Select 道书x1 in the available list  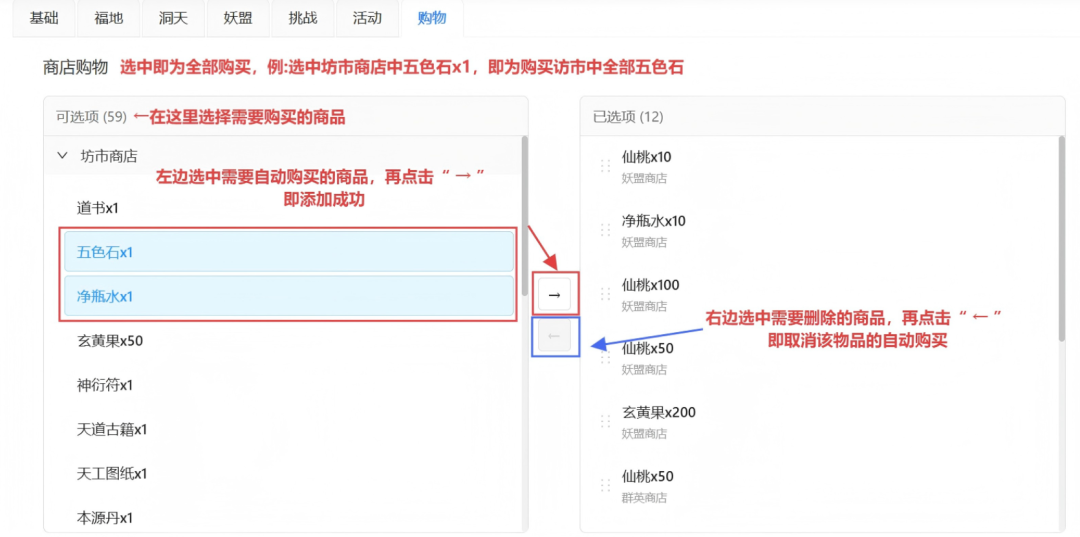98,208
